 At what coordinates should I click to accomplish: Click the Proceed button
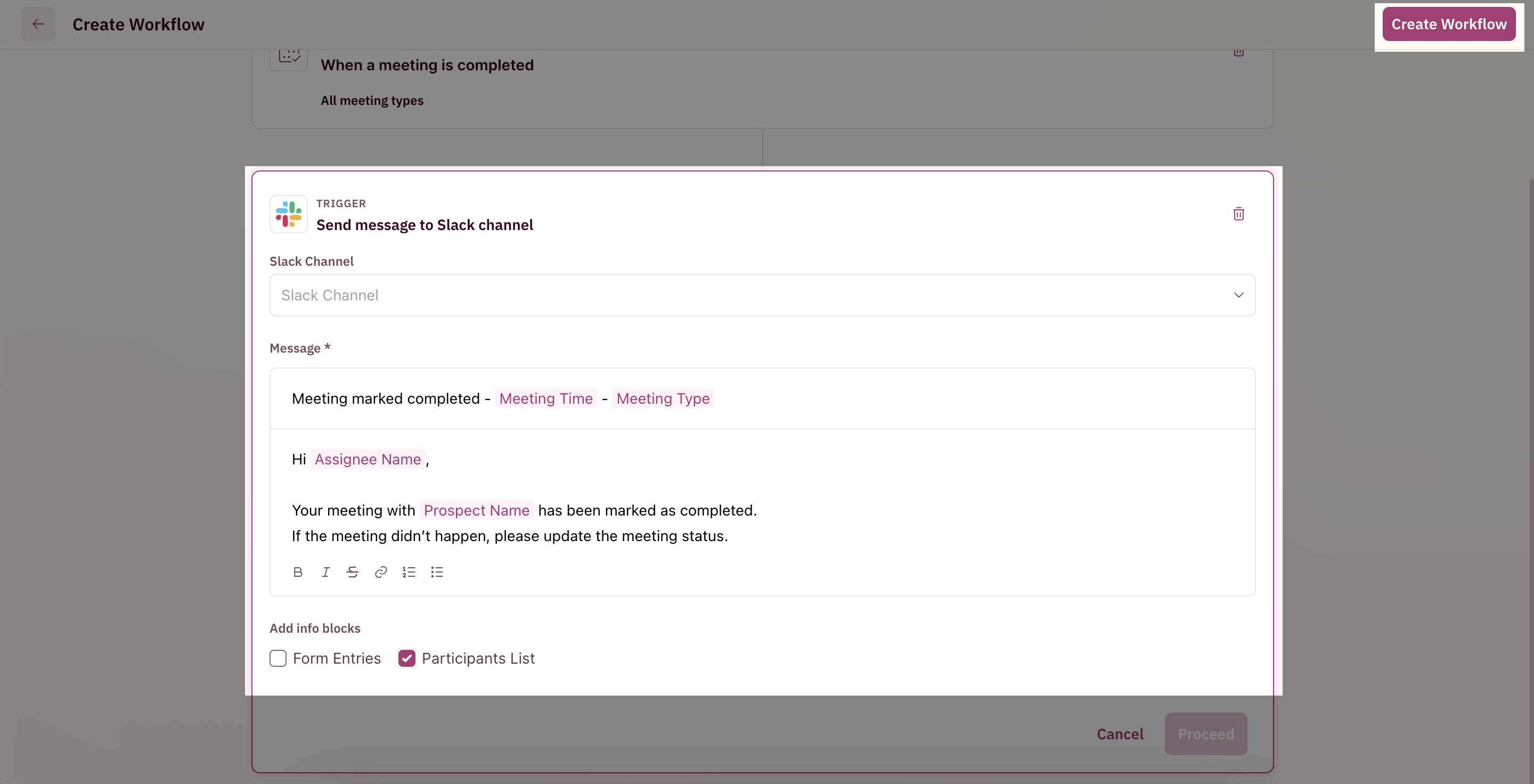[1205, 734]
